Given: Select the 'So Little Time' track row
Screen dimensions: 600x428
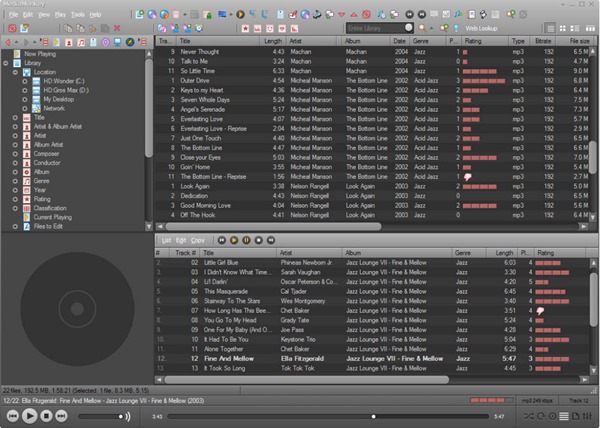Looking at the screenshot, I should tap(373, 71).
